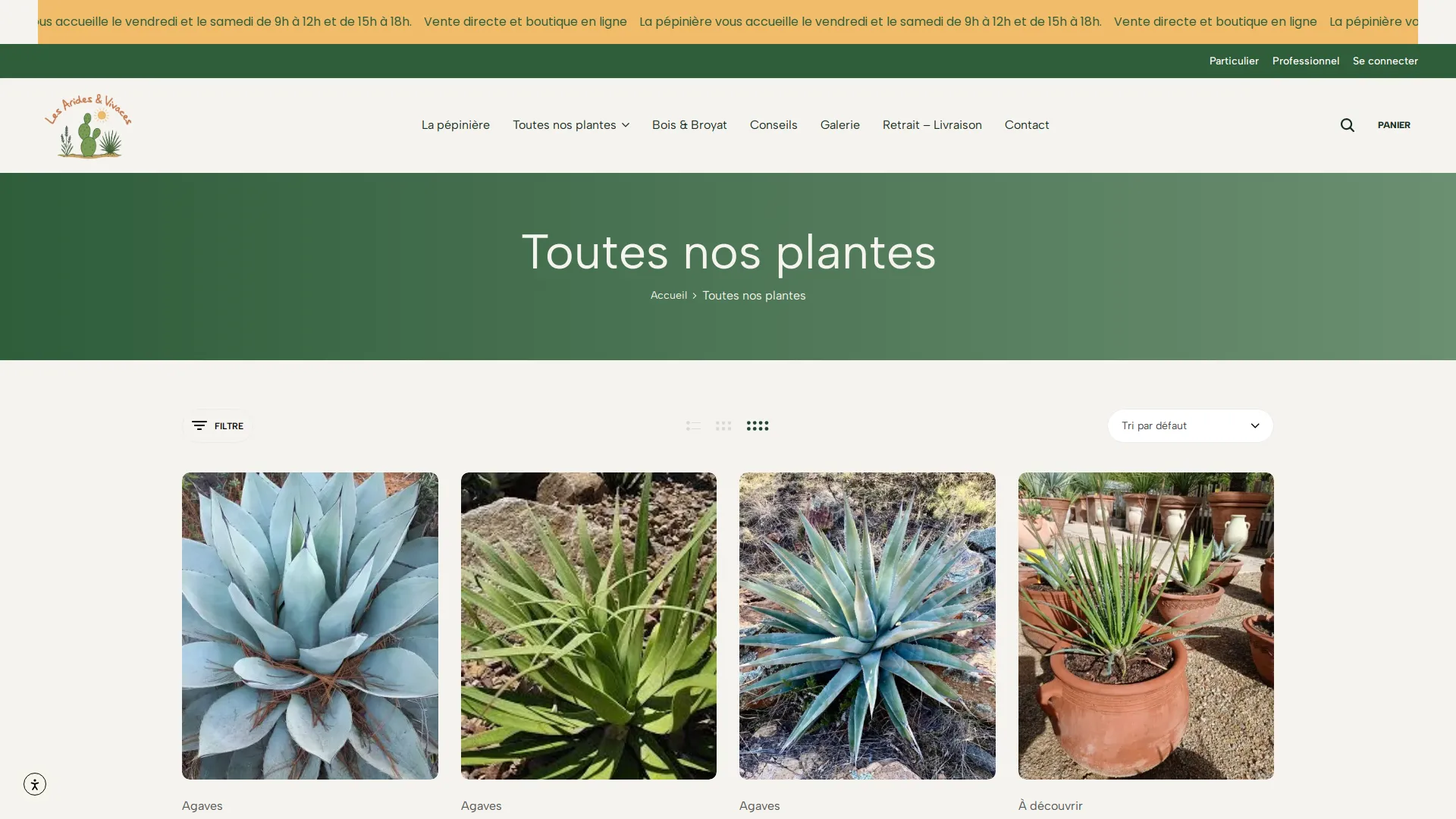Screen dimensions: 1456x819
Task: Open the PANIER cart
Action: coord(1394,125)
